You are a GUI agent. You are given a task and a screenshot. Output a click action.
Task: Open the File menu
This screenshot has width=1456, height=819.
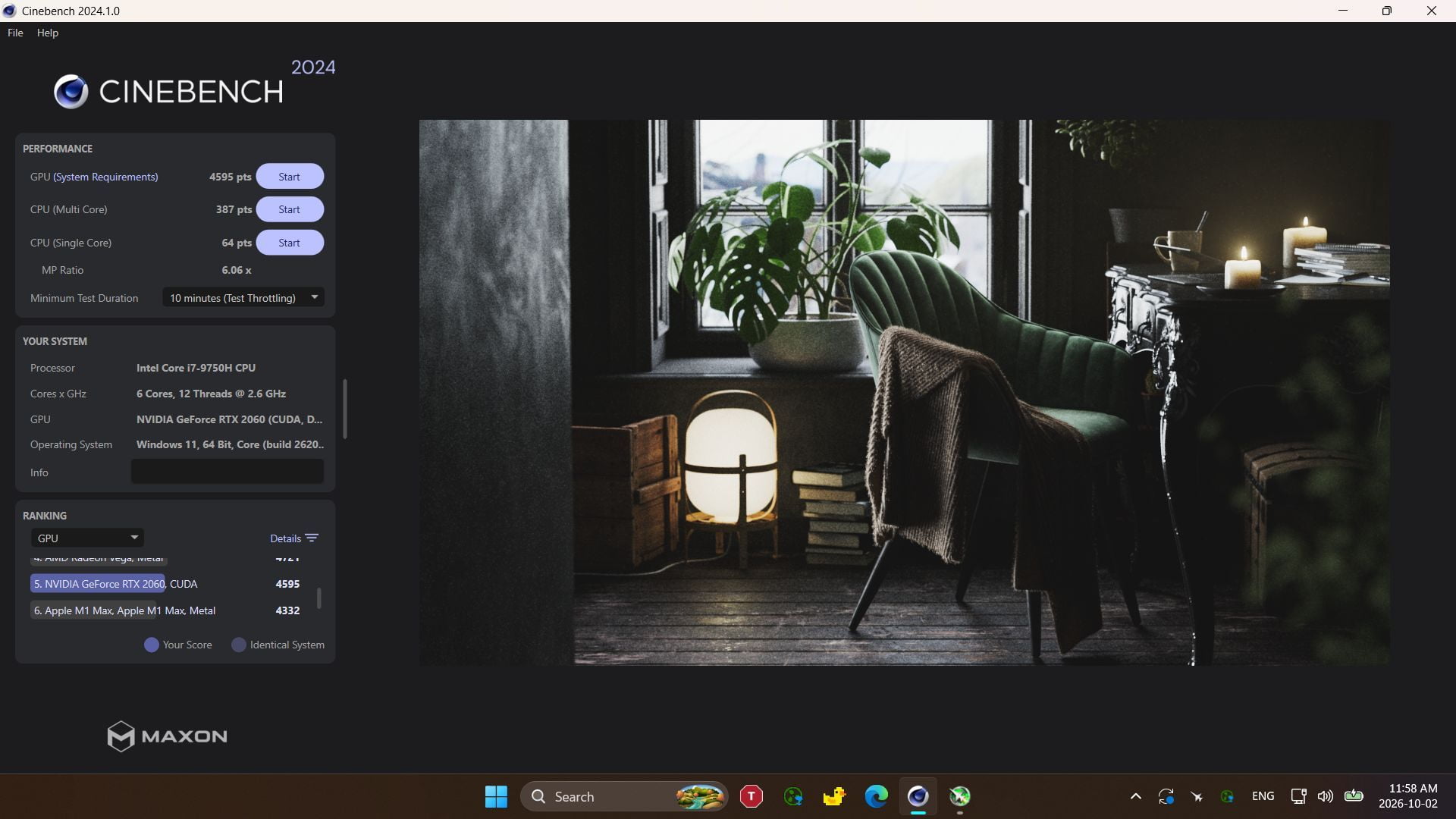click(15, 33)
